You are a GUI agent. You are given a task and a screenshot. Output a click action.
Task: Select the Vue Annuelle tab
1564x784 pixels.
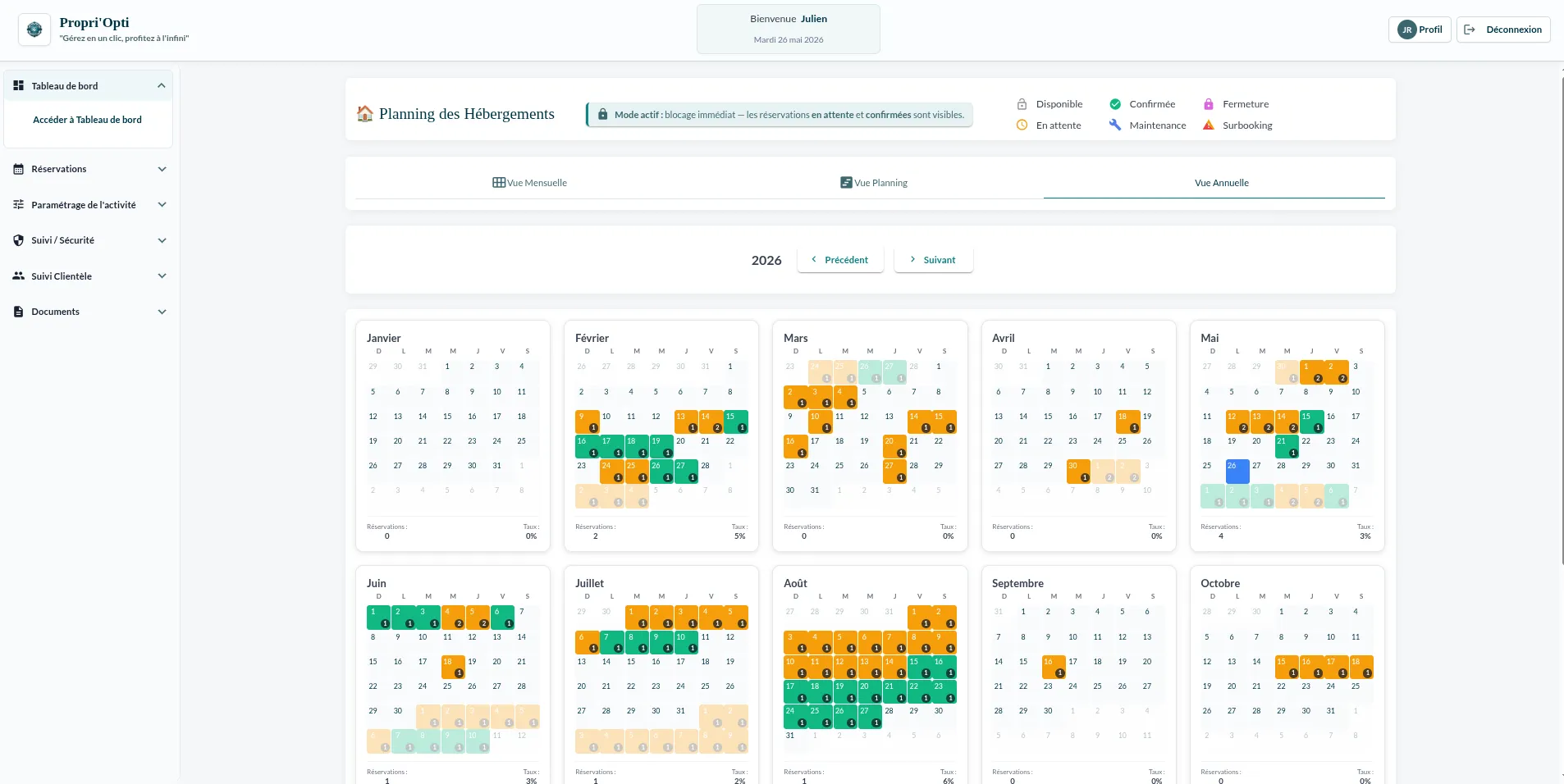(1222, 183)
